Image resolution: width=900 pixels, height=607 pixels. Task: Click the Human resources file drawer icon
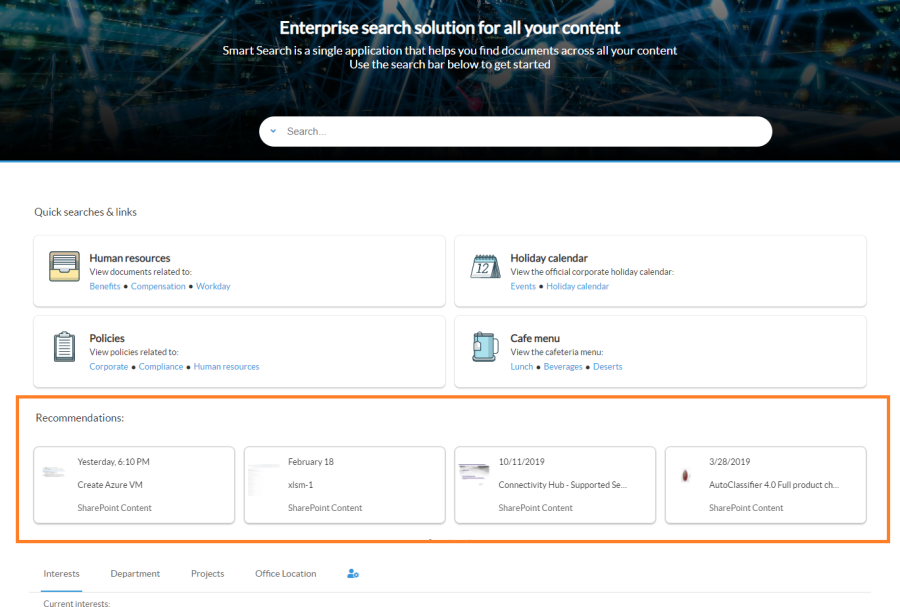[64, 267]
